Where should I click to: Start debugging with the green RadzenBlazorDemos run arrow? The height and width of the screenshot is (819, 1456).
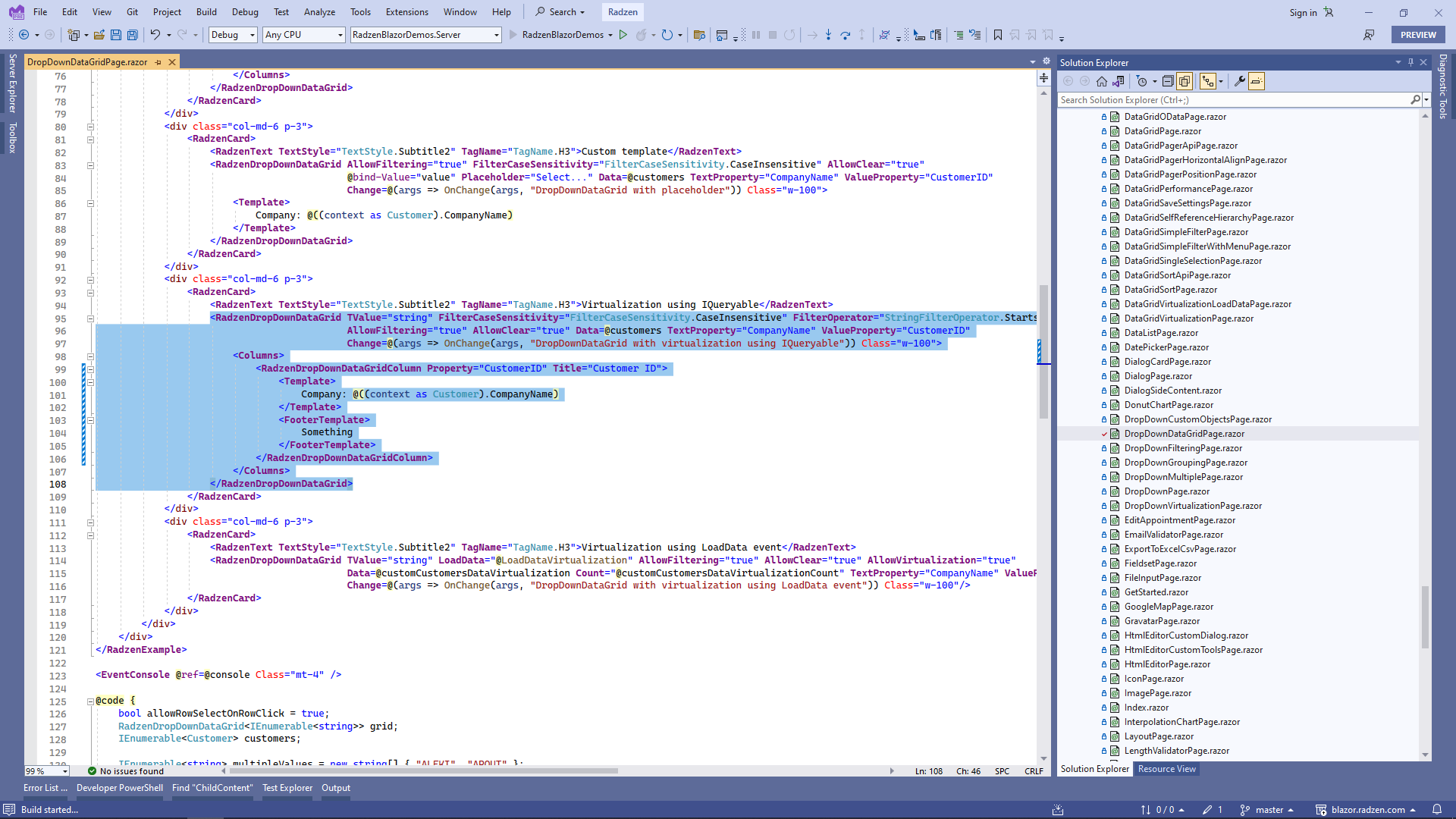pyautogui.click(x=623, y=35)
